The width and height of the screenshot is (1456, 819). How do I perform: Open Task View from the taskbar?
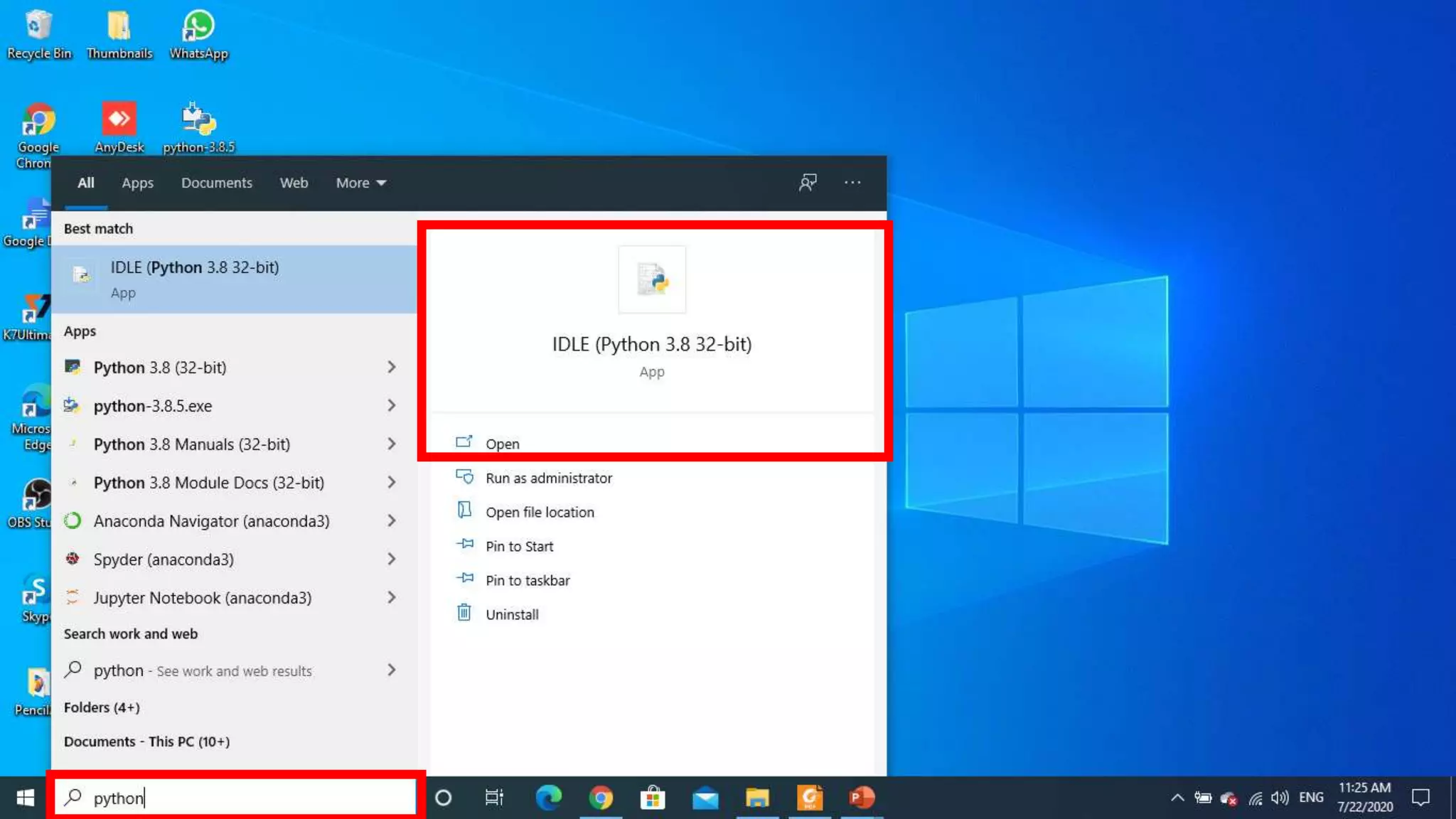coord(494,798)
